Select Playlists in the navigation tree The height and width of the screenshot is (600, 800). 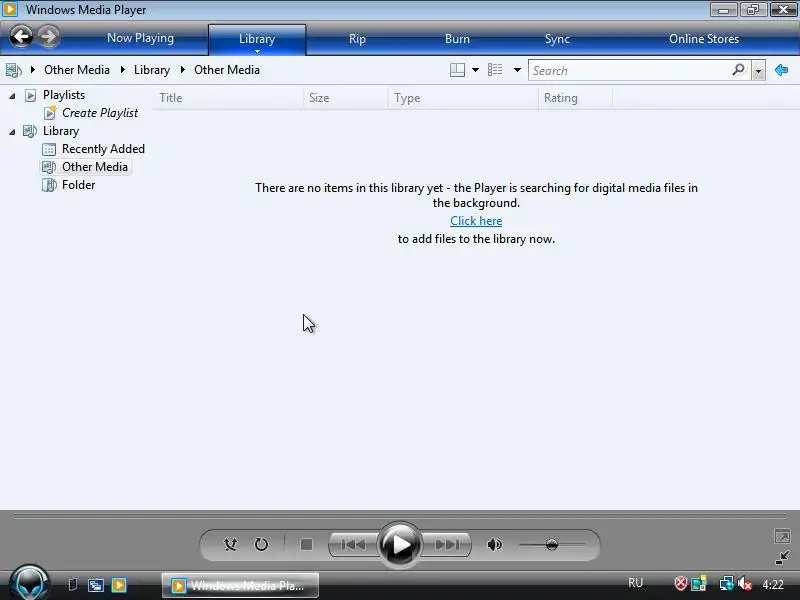tap(64, 95)
